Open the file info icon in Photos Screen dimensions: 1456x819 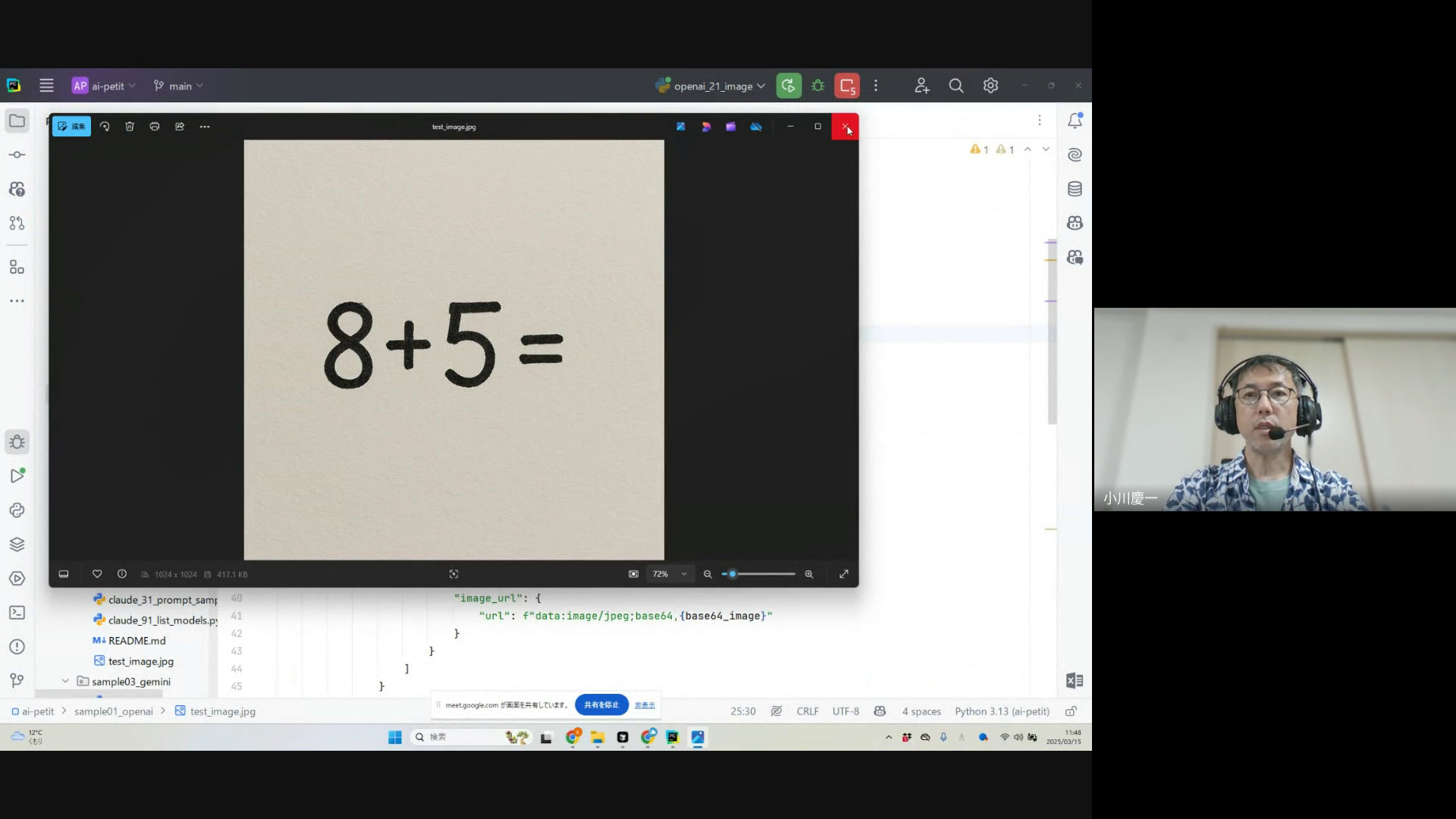click(x=122, y=574)
